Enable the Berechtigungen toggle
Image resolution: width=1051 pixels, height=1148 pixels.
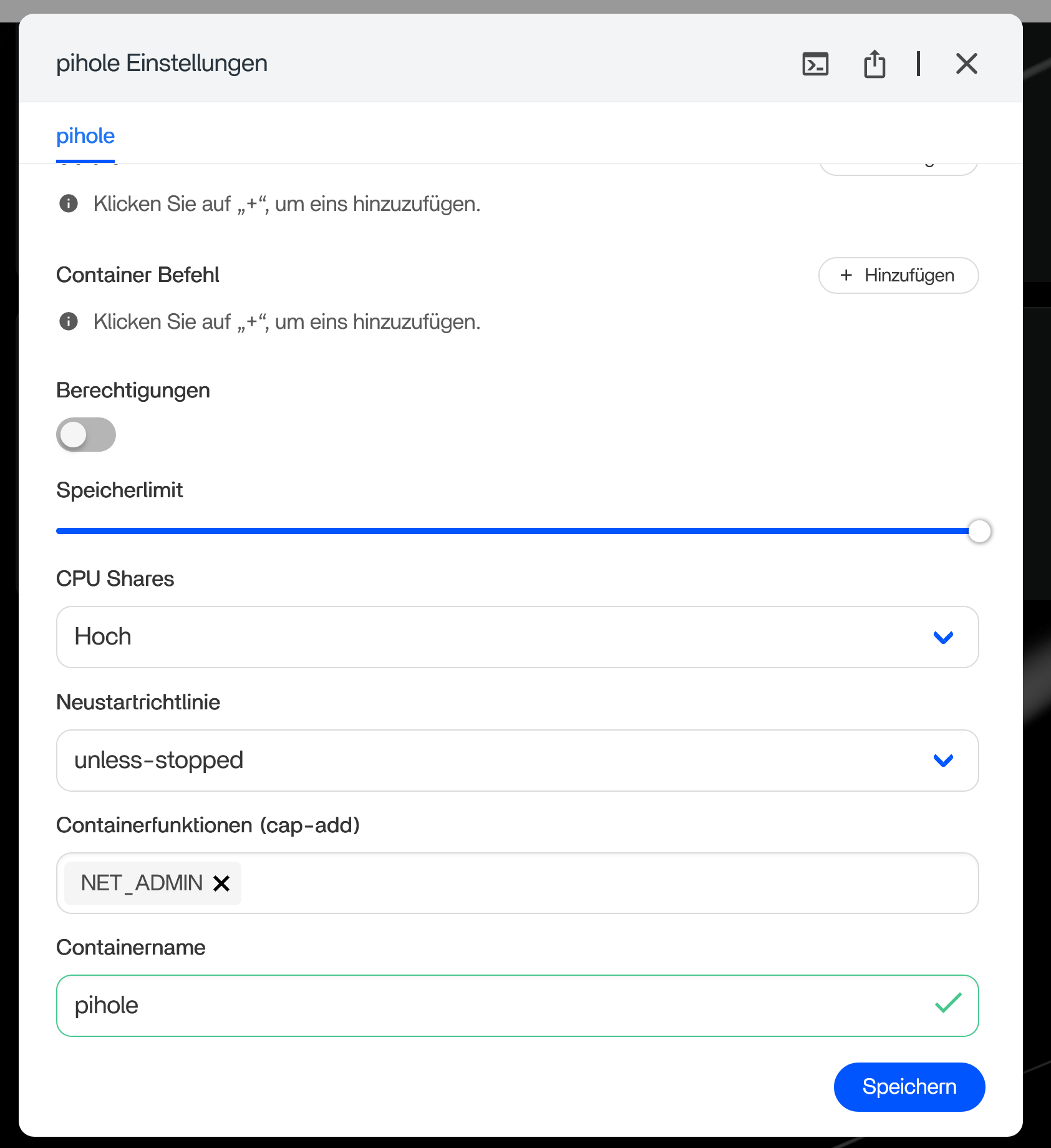(86, 435)
